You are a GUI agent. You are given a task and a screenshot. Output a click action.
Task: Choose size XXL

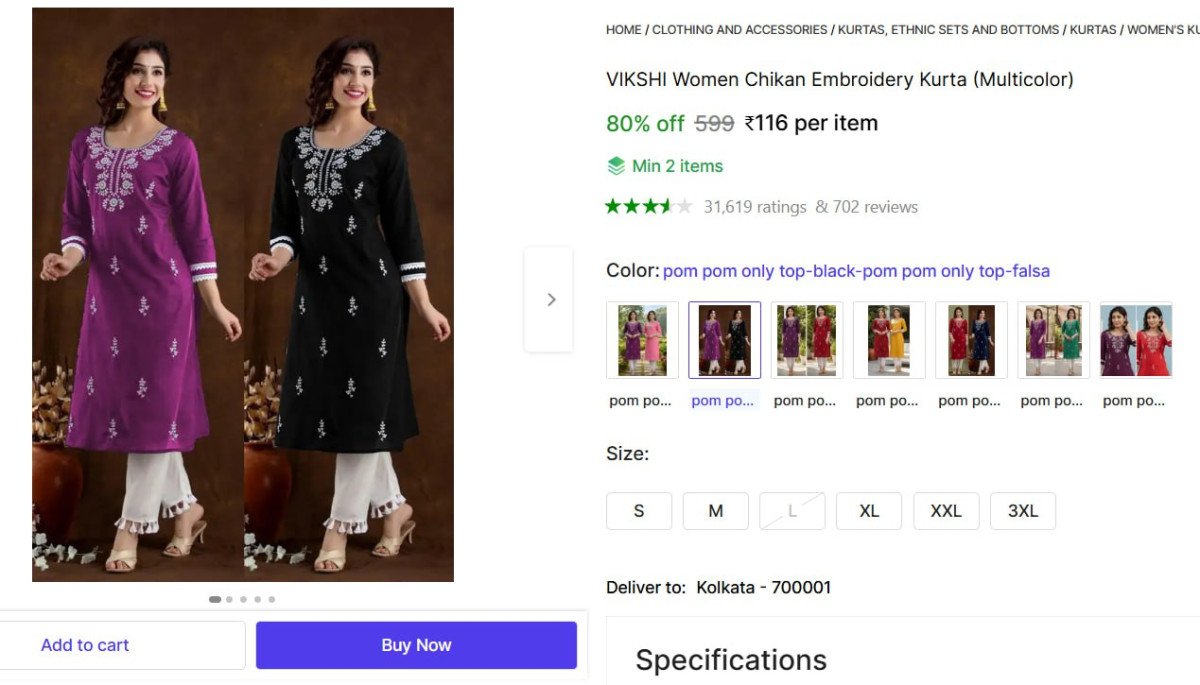[x=946, y=511]
